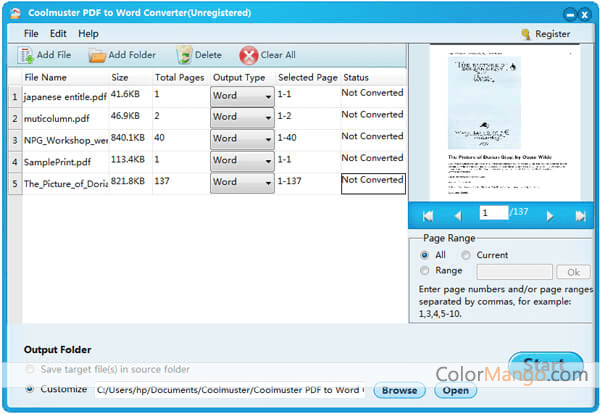Click the Delete recycle bin icon

pos(184,55)
